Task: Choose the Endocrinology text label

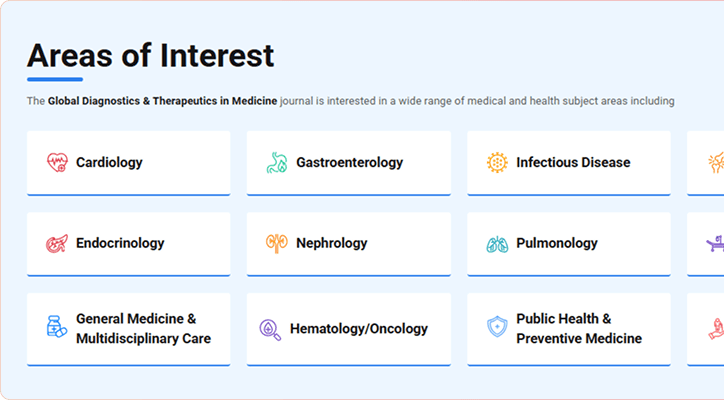Action: (x=120, y=243)
